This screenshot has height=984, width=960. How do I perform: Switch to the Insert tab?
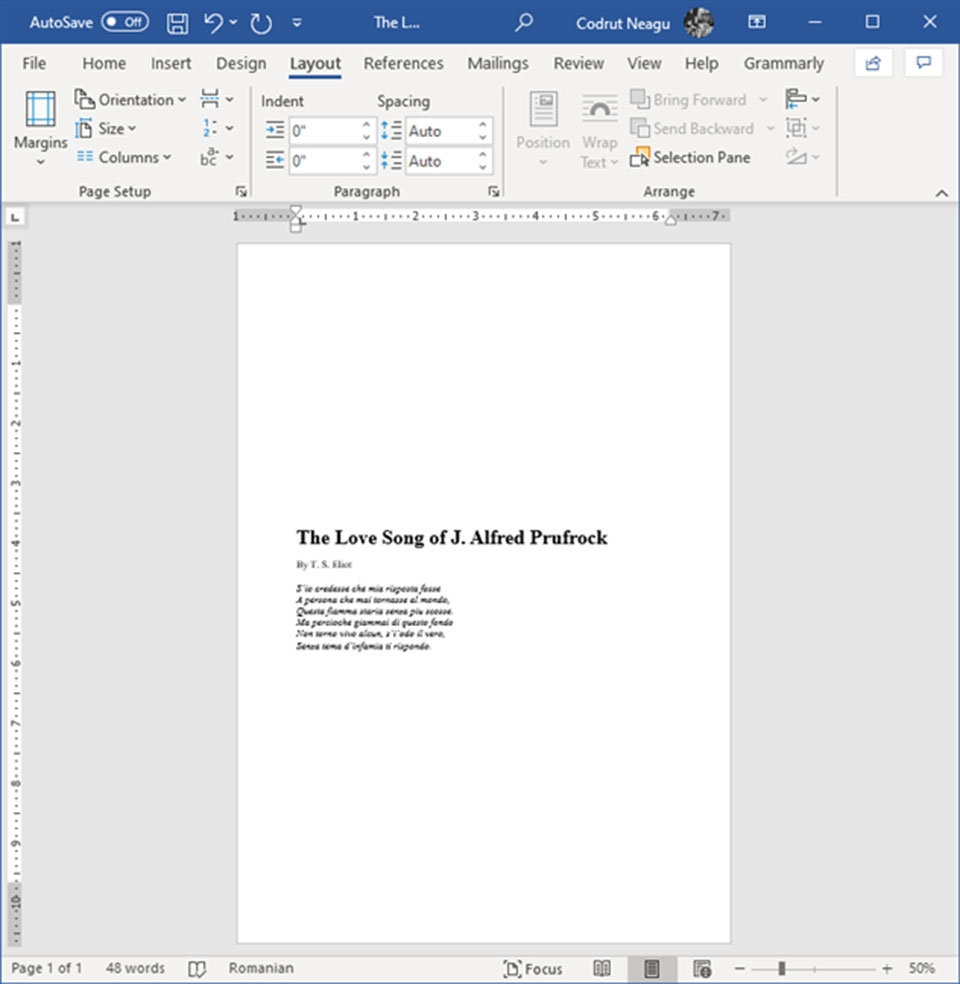[x=171, y=63]
